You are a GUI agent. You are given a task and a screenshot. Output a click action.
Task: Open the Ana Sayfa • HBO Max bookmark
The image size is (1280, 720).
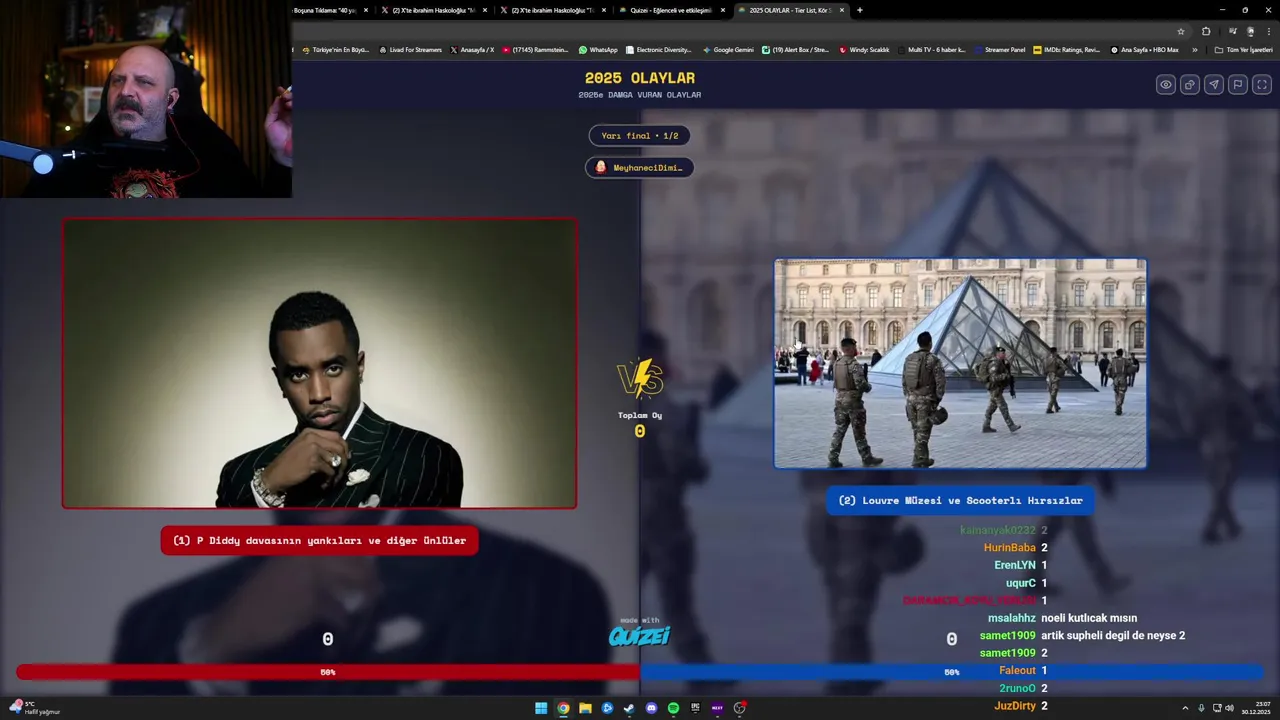(x=1144, y=49)
